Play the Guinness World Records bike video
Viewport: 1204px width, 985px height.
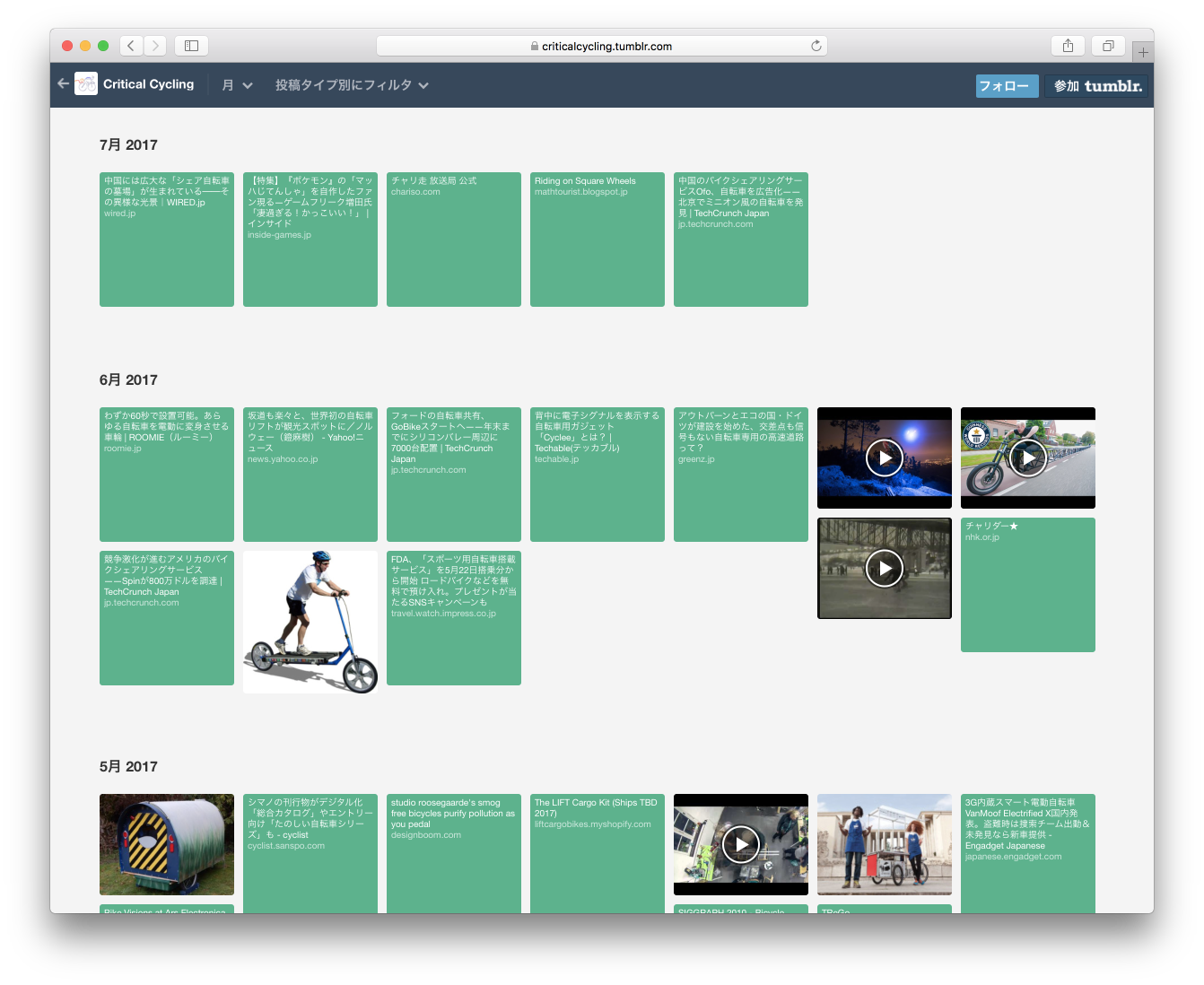coord(1028,458)
